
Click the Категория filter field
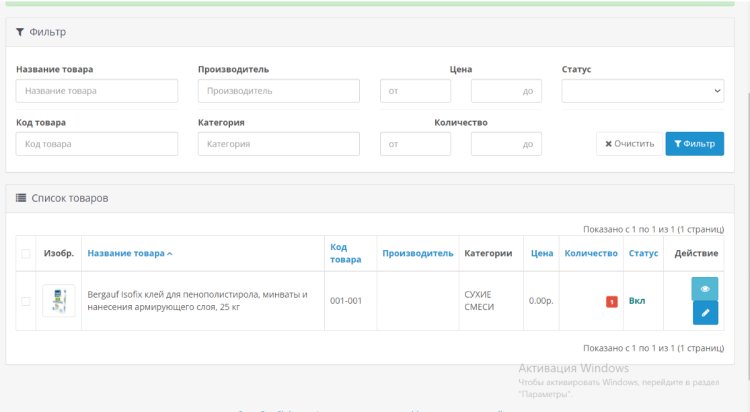pos(279,144)
